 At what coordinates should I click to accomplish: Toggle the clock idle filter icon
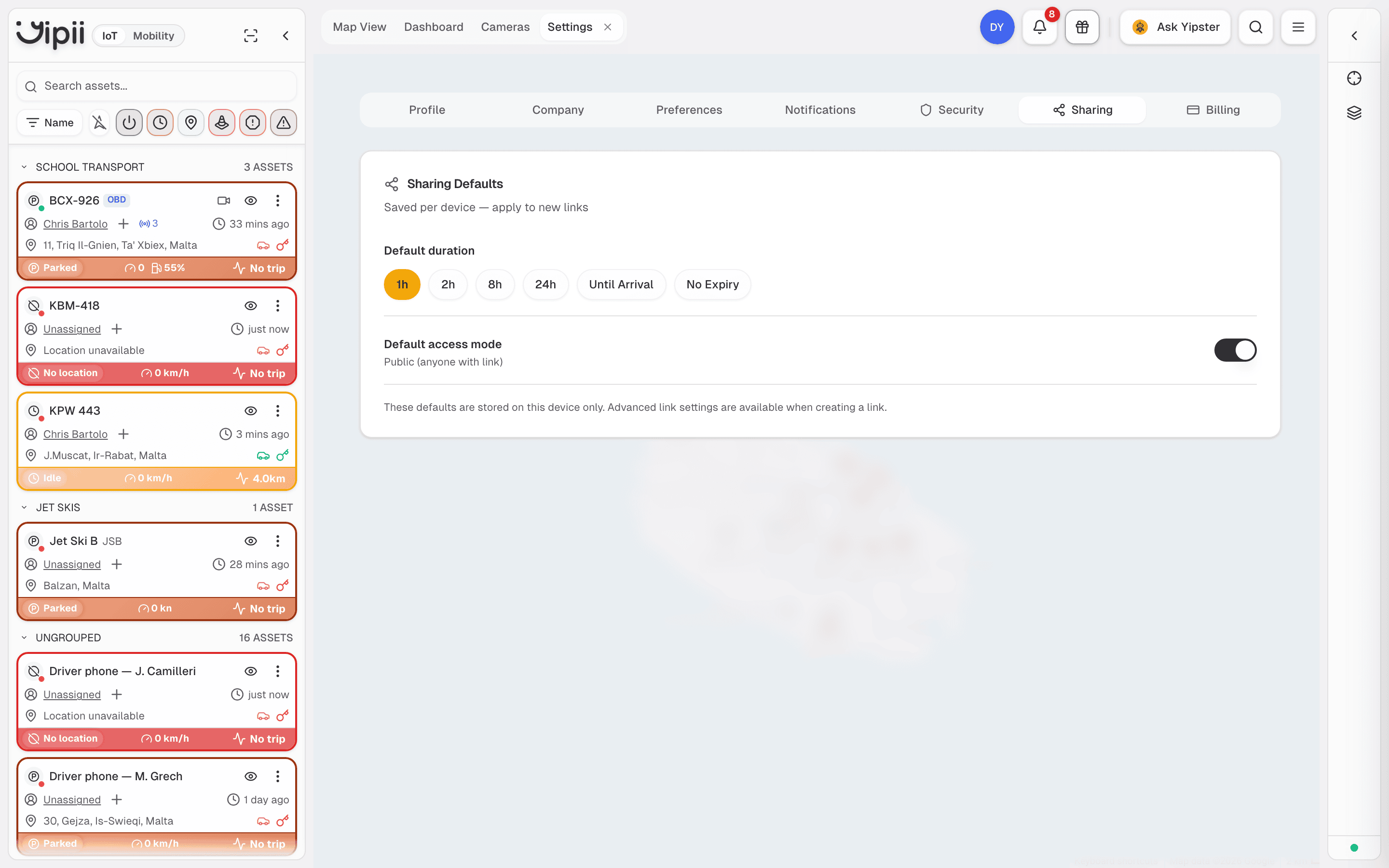click(x=160, y=122)
